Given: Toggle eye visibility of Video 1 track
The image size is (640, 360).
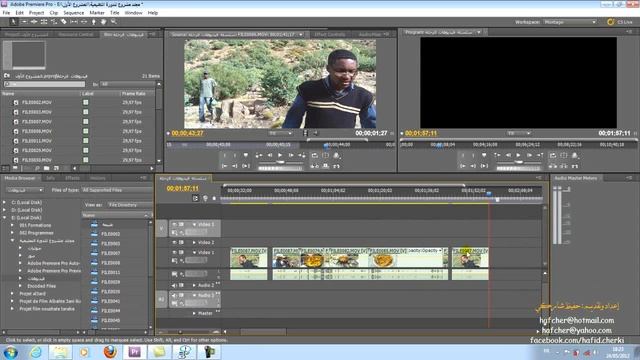Looking at the screenshot, I should point(174,253).
